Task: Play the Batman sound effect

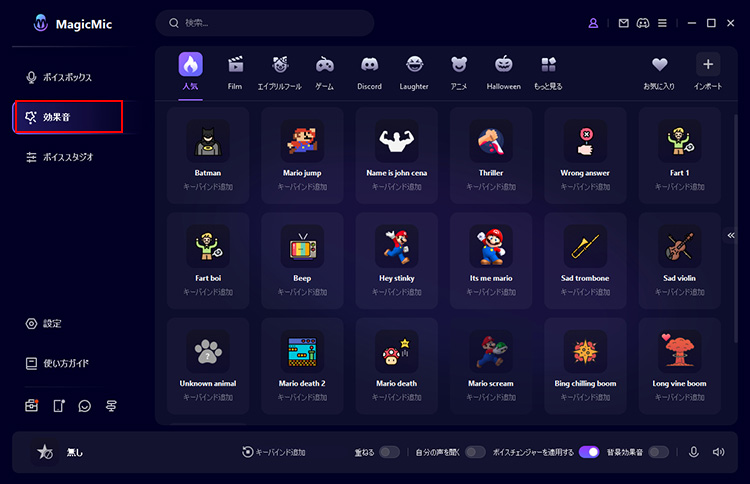Action: tap(208, 142)
